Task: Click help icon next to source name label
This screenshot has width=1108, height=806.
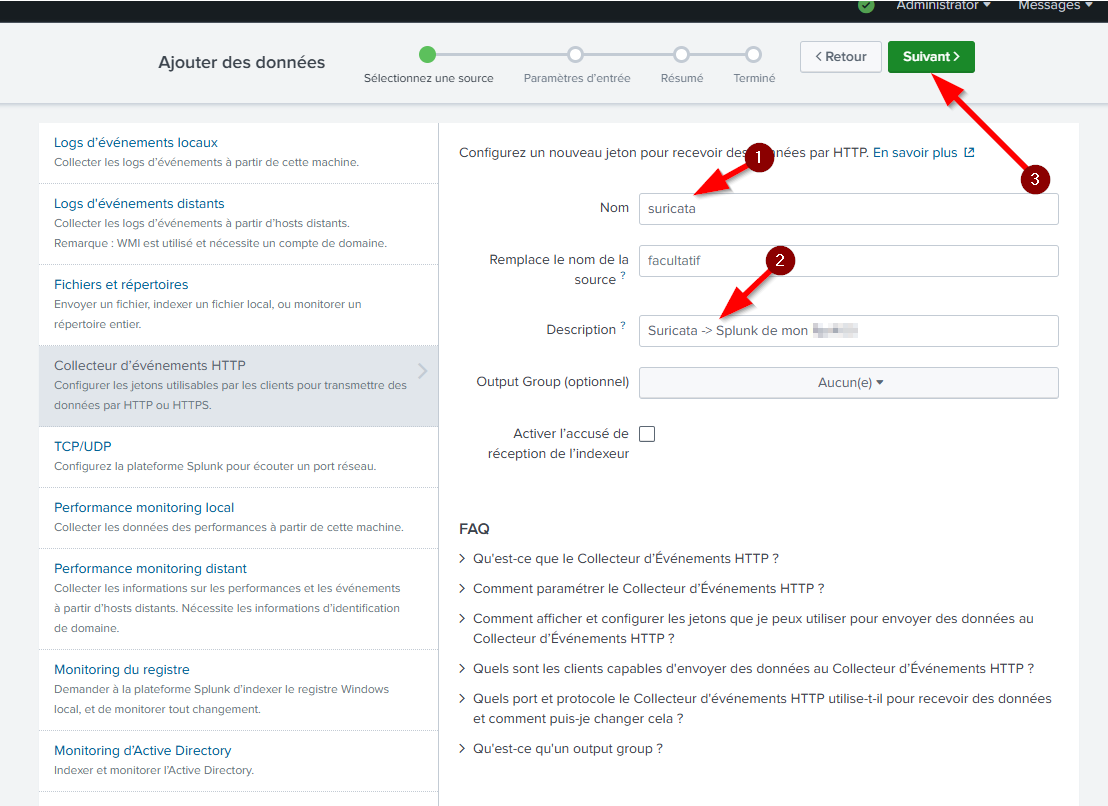Action: click(623, 275)
